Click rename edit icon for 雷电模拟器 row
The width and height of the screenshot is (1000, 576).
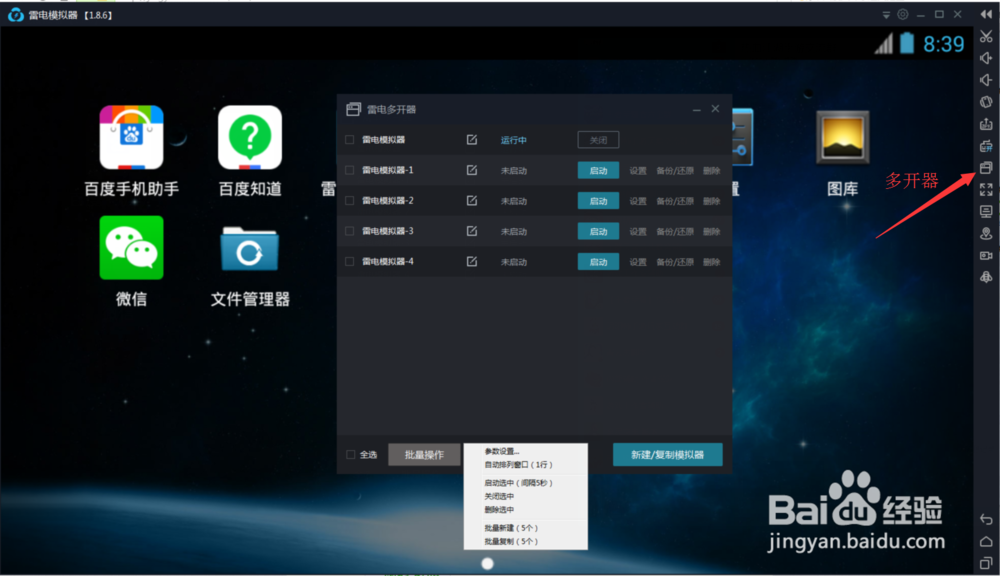click(472, 140)
